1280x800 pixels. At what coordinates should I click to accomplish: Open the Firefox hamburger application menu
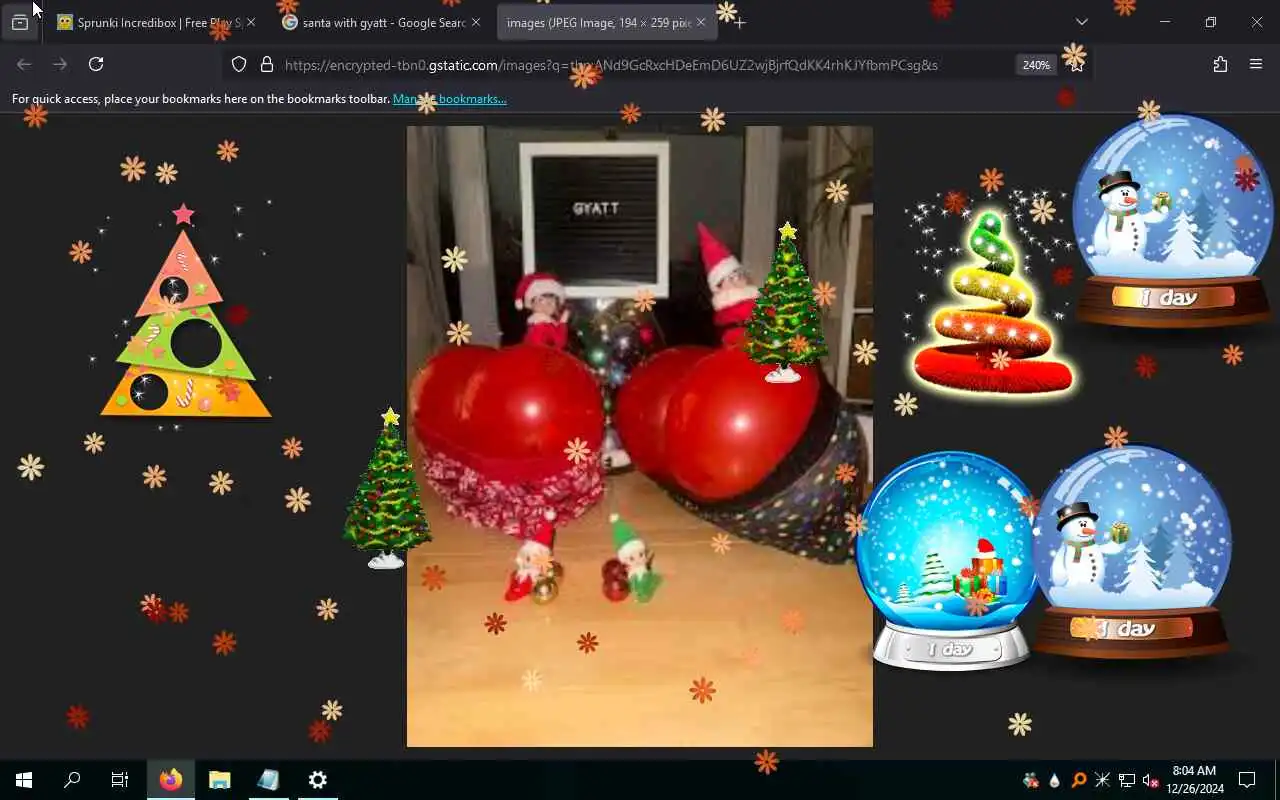coord(1256,64)
